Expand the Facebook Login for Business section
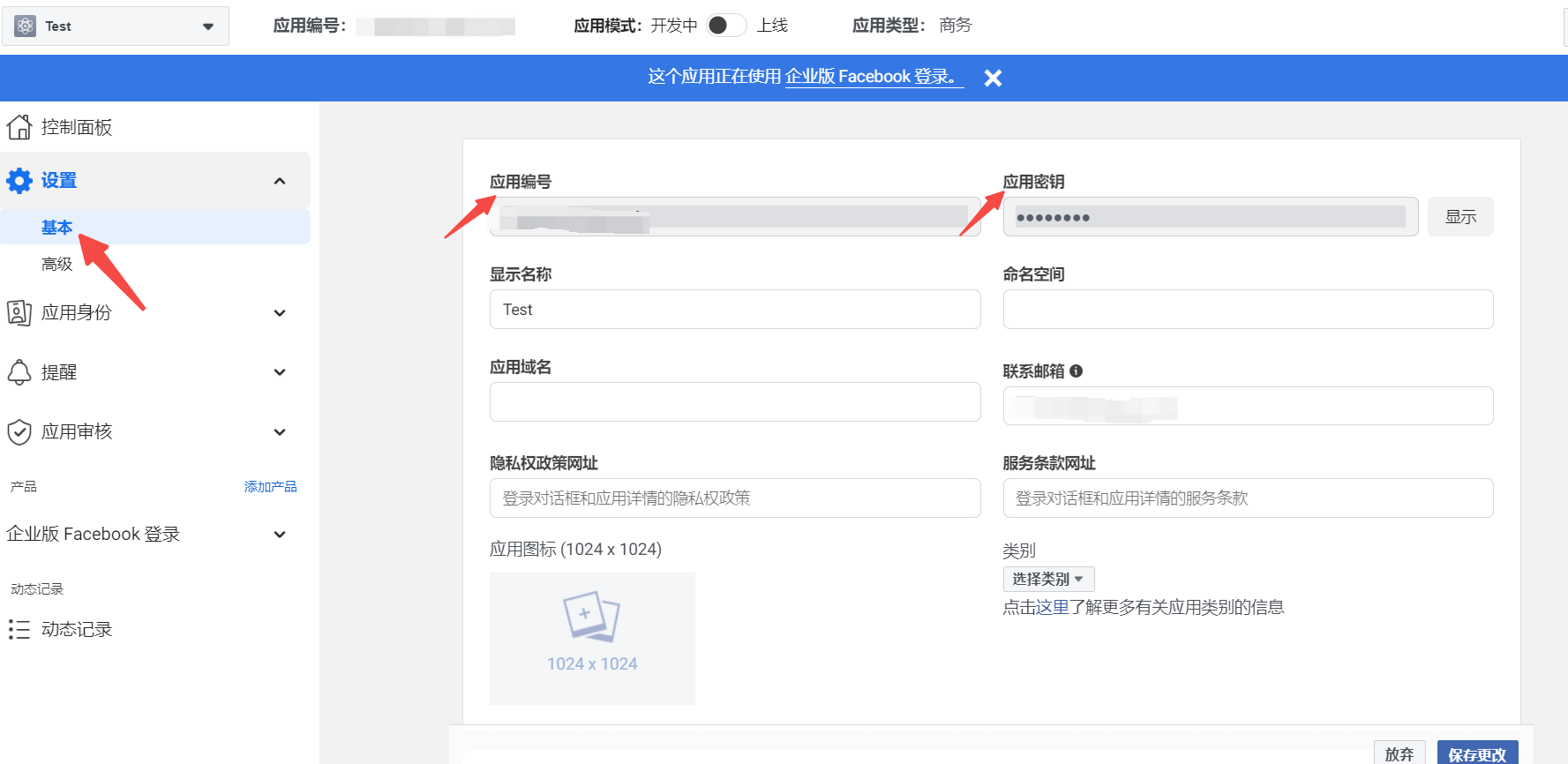This screenshot has width=1568, height=764. tap(280, 535)
